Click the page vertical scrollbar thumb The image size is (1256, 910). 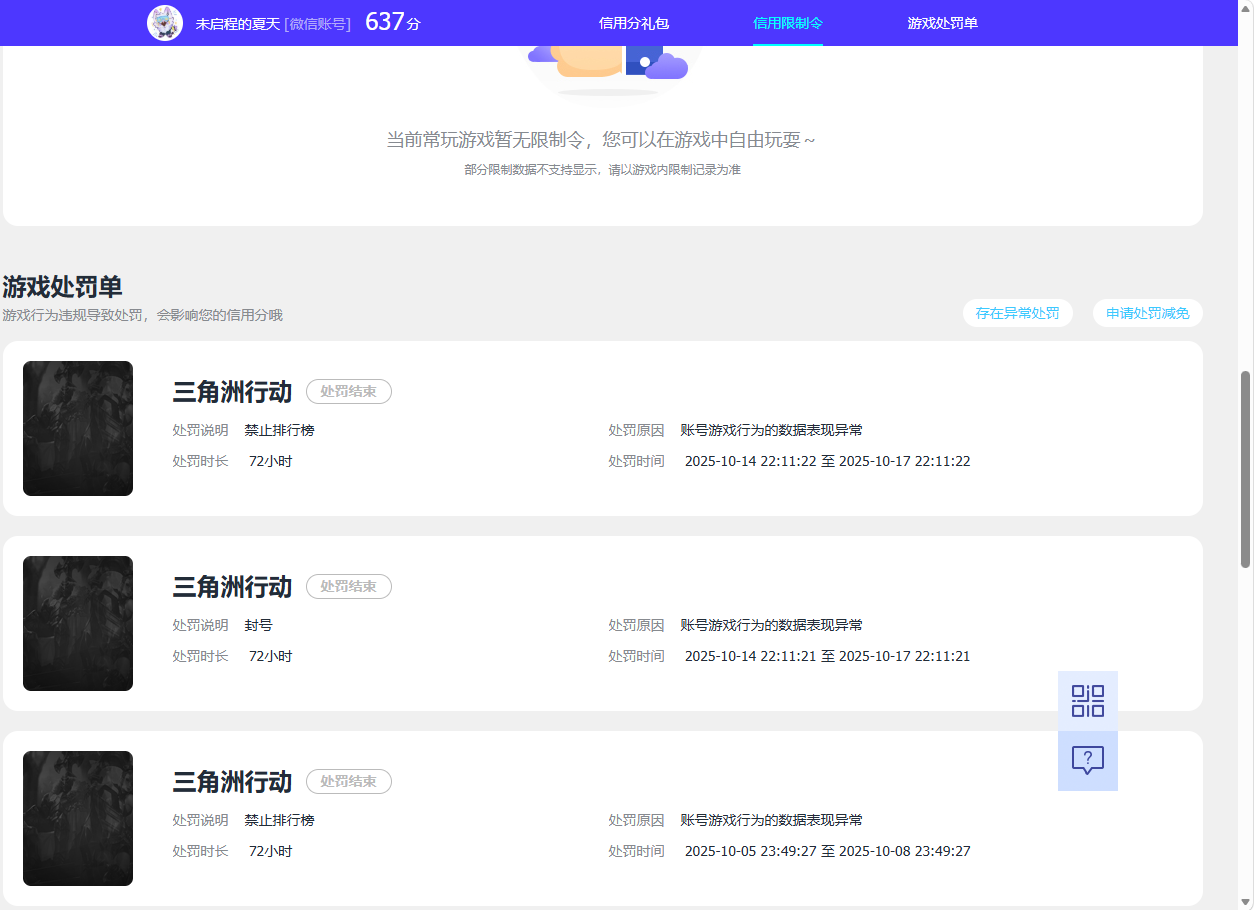pyautogui.click(x=1246, y=469)
